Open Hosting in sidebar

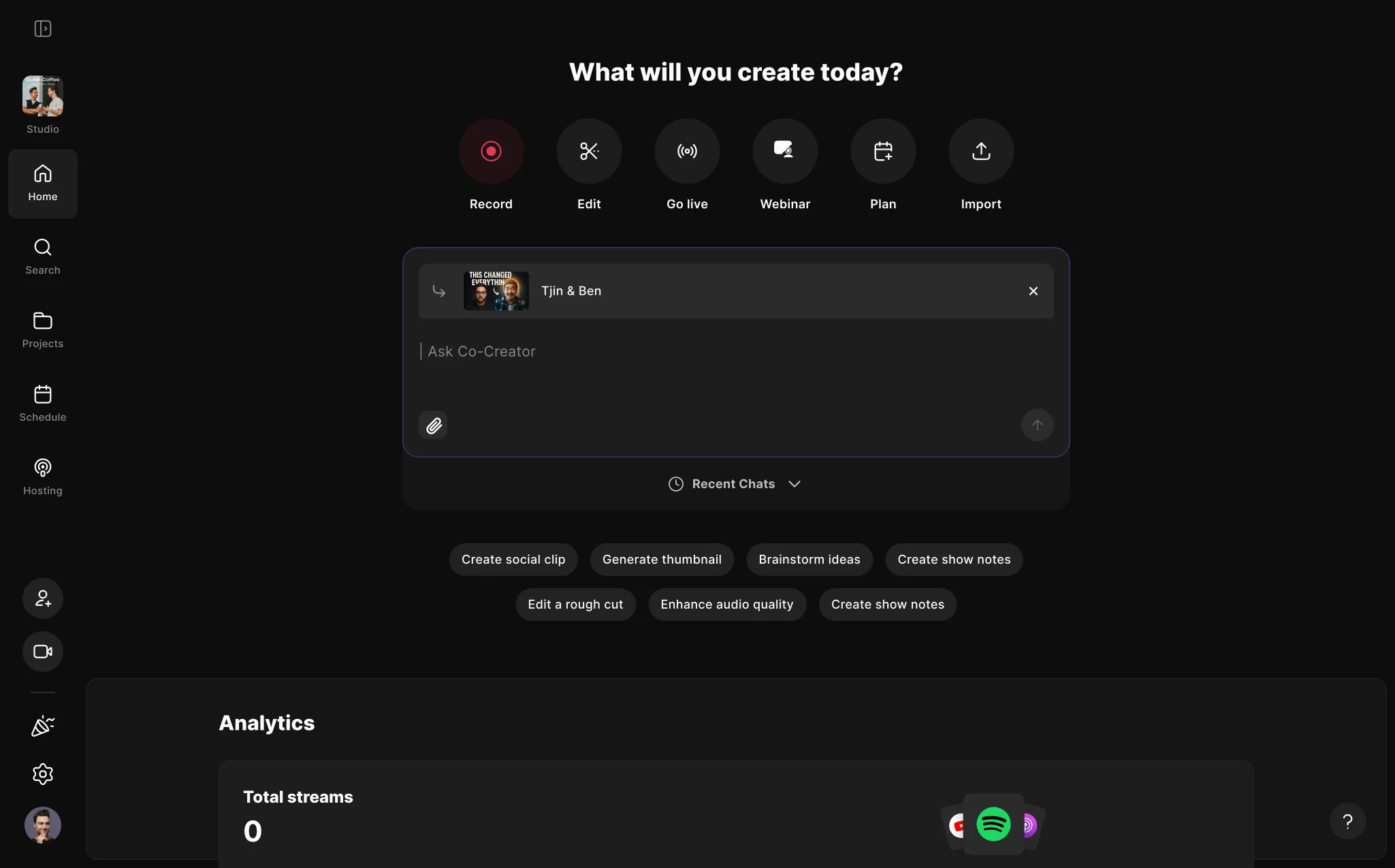point(43,477)
